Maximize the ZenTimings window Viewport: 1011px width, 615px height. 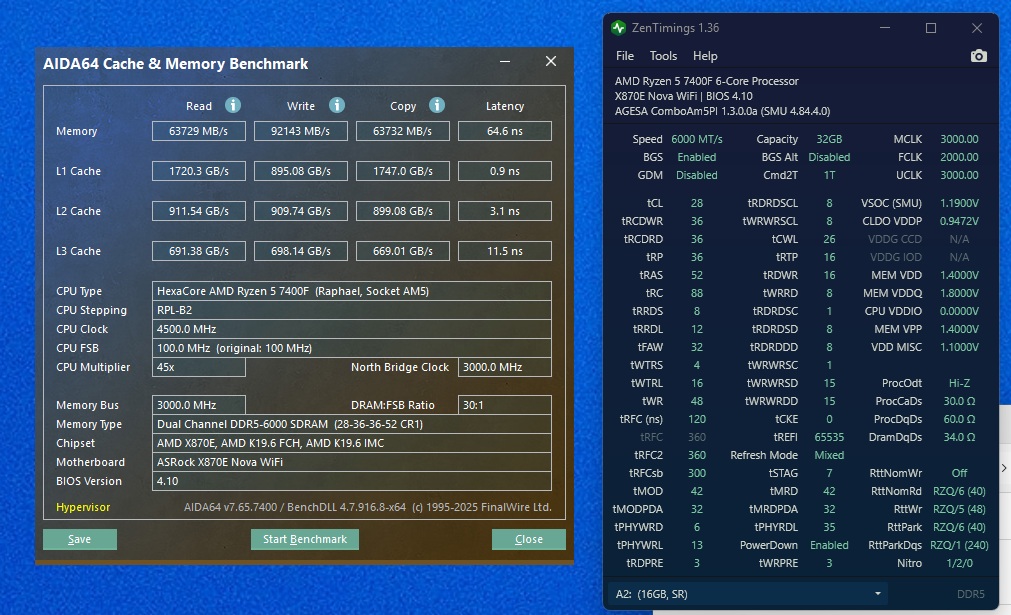[930, 28]
